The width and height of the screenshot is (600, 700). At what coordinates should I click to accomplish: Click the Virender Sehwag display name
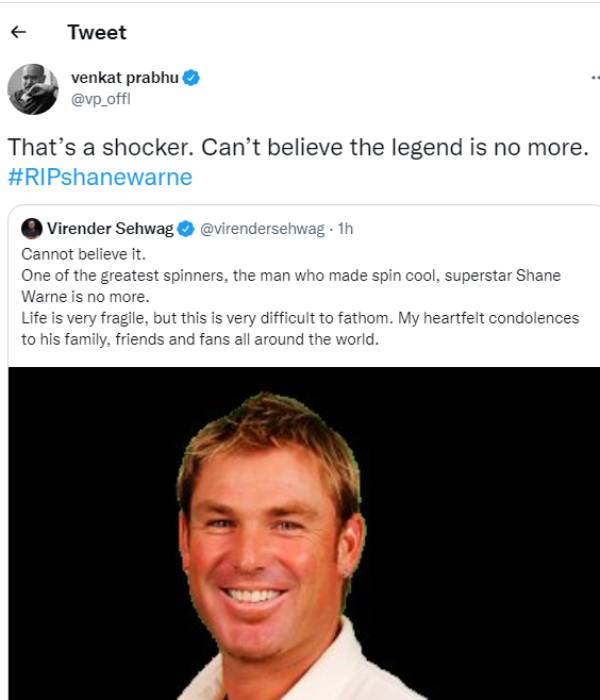coord(110,229)
